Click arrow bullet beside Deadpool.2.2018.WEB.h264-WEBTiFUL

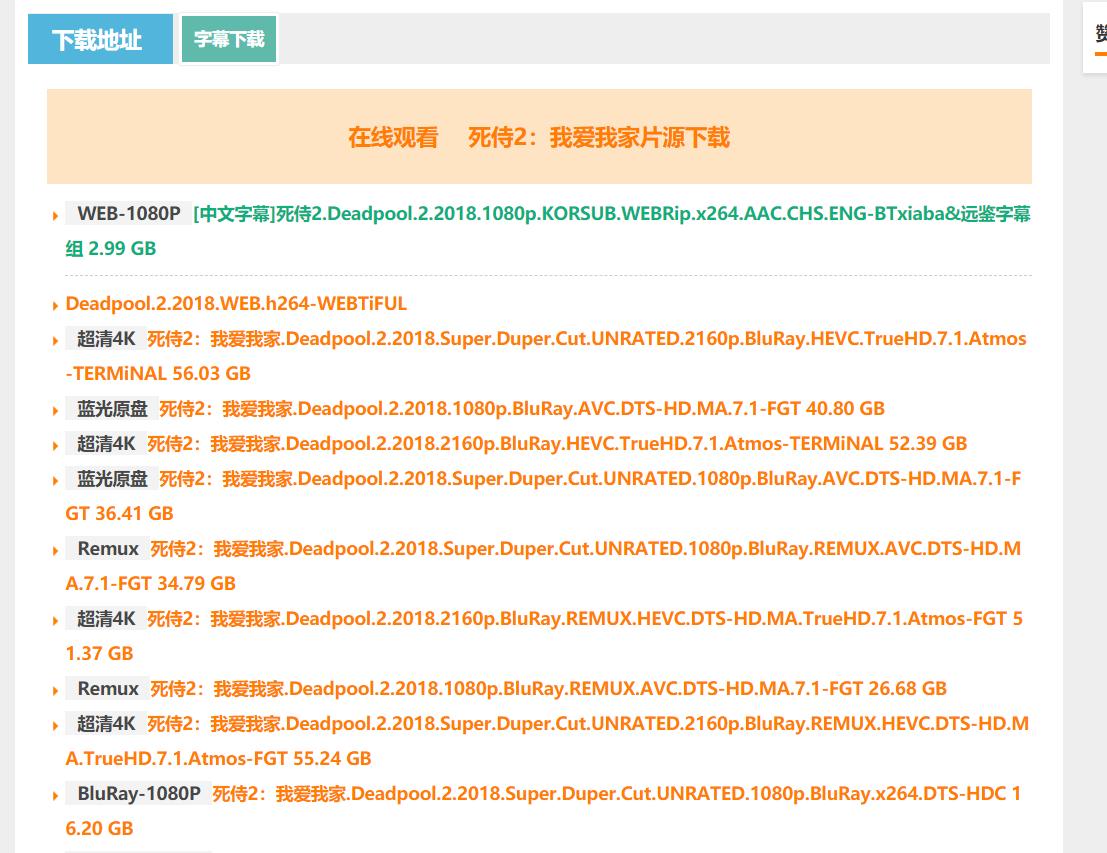coord(55,306)
